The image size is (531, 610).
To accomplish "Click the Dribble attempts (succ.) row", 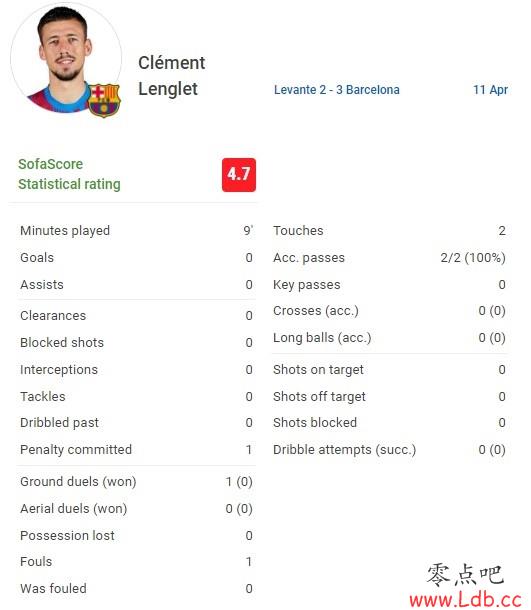I will (389, 450).
